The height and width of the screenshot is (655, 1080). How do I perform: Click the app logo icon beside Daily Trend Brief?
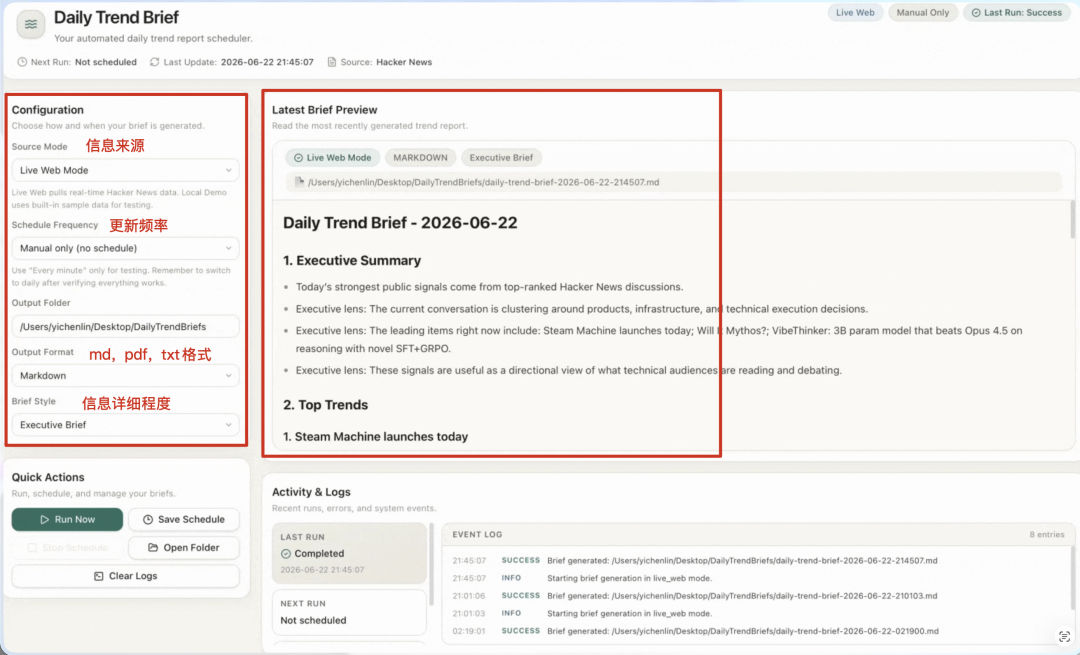point(31,25)
